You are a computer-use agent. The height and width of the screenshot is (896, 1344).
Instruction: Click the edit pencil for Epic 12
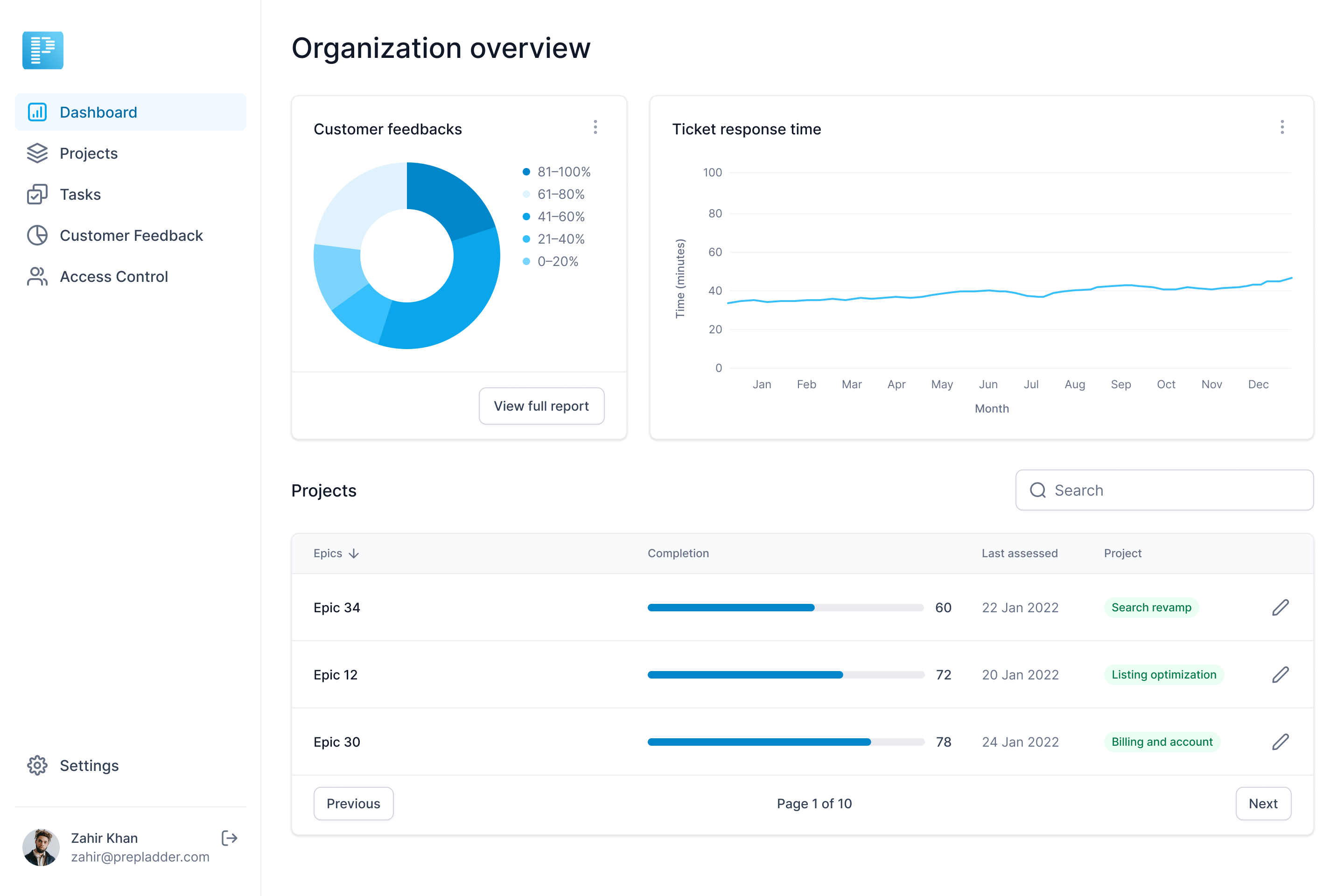pos(1280,675)
